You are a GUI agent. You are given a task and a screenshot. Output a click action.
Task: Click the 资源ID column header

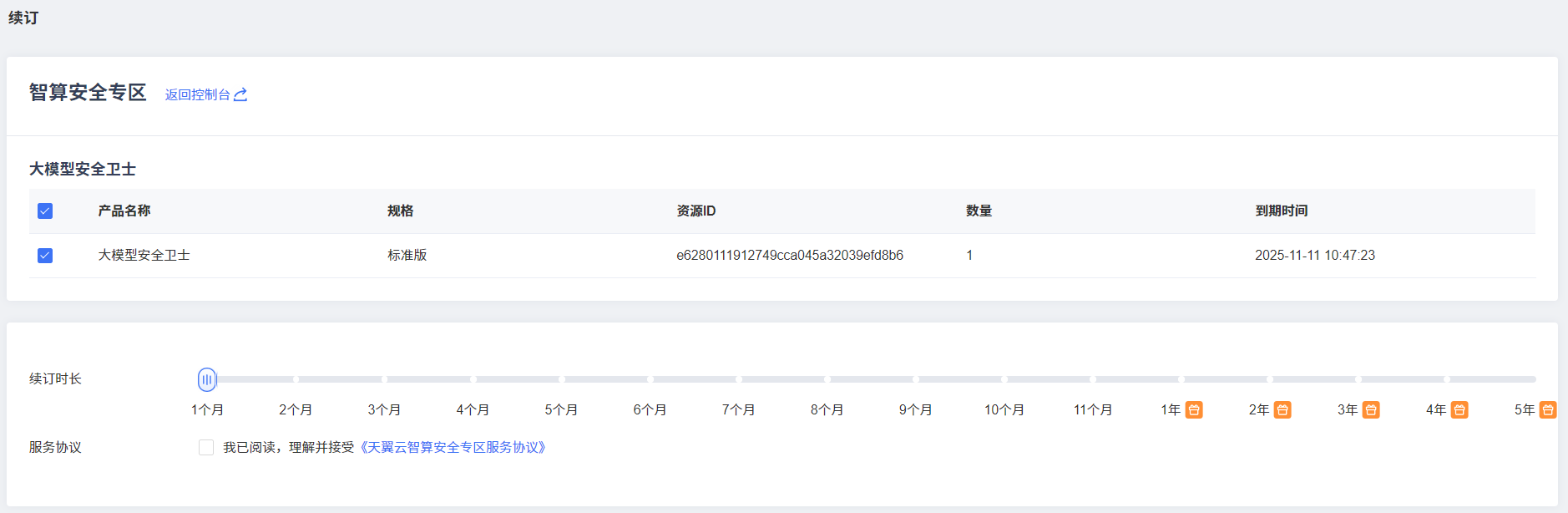(695, 211)
